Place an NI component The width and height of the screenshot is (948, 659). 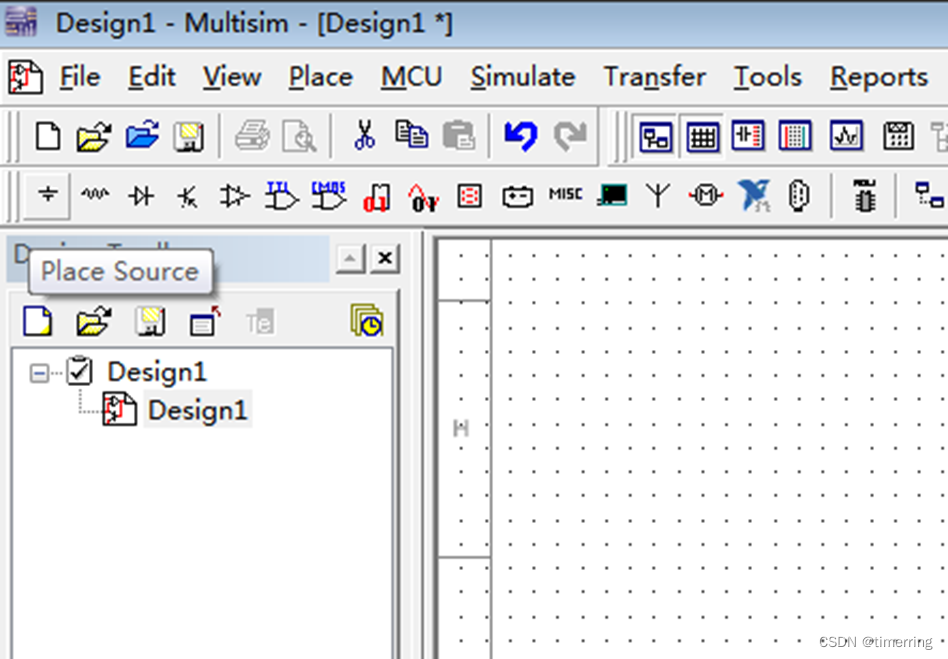tap(753, 195)
